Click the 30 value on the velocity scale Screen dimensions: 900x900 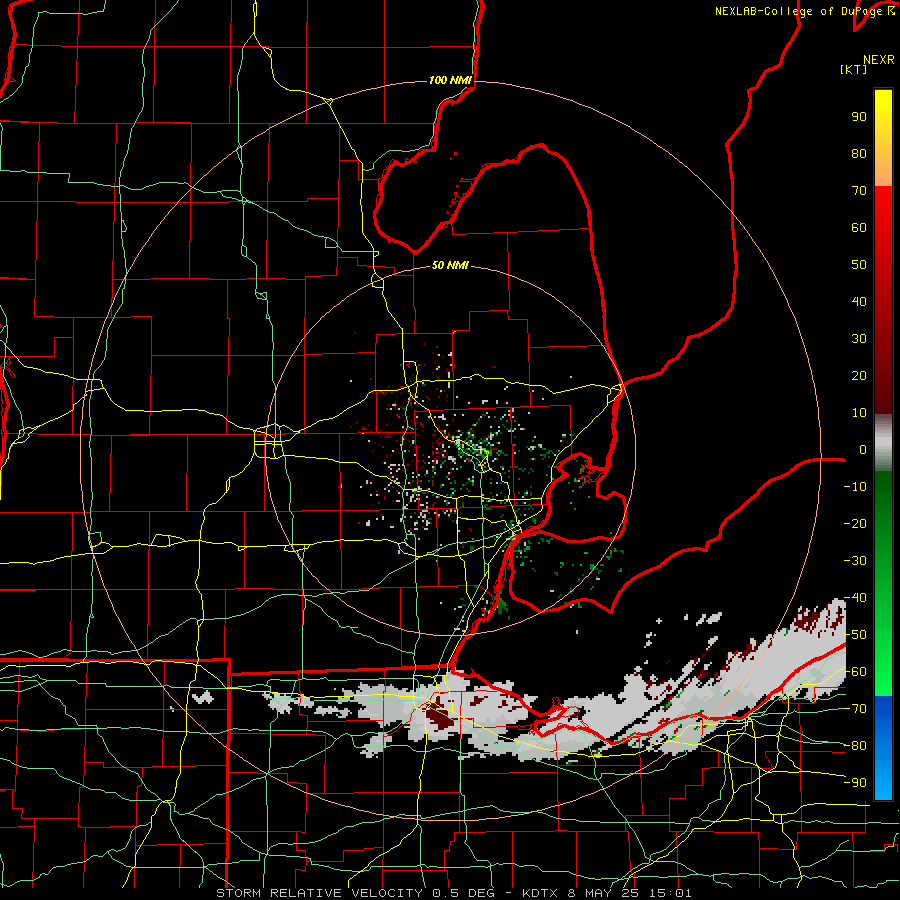click(859, 339)
